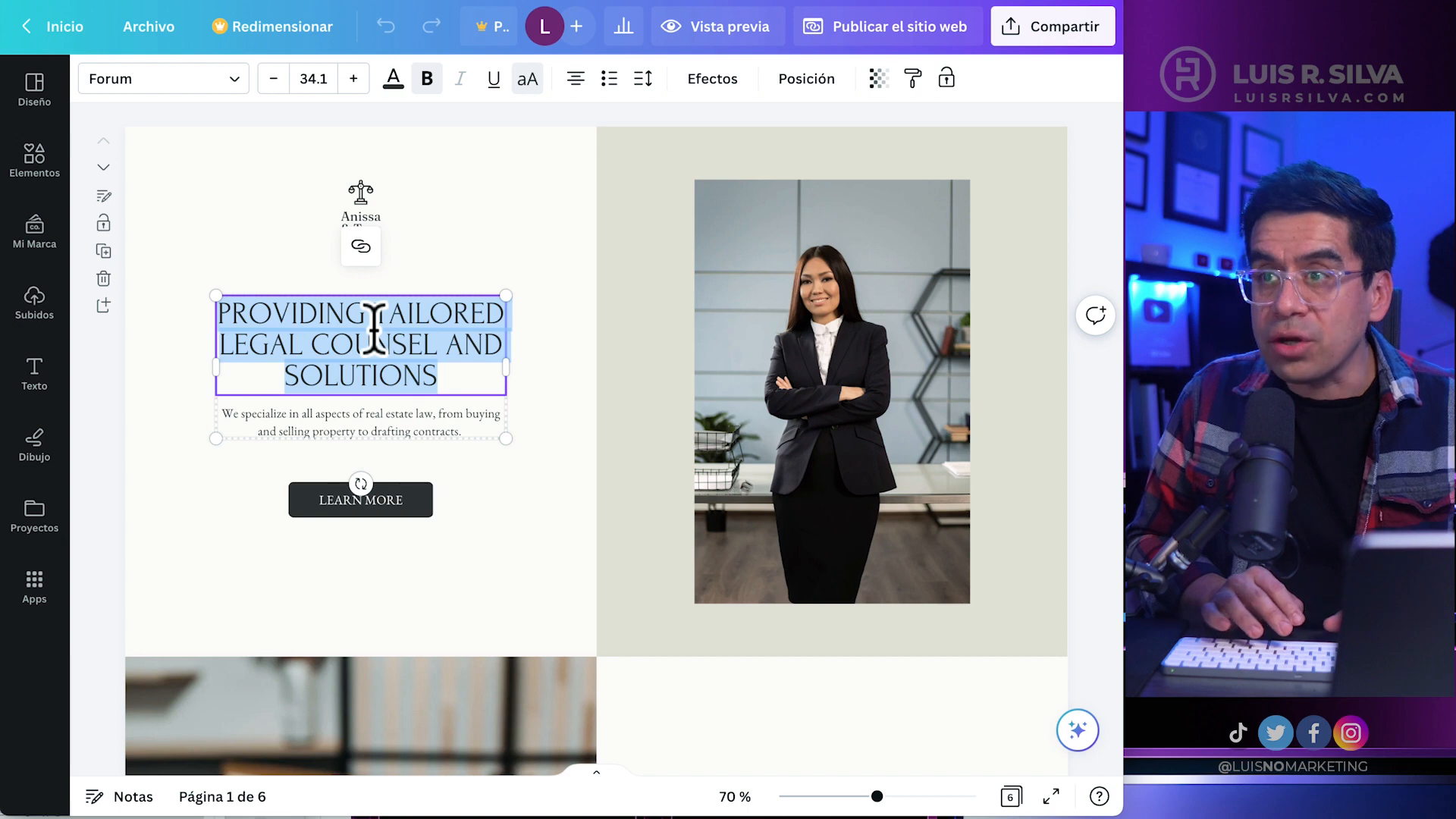Click link icon above heading
1456x819 pixels.
pos(361,246)
